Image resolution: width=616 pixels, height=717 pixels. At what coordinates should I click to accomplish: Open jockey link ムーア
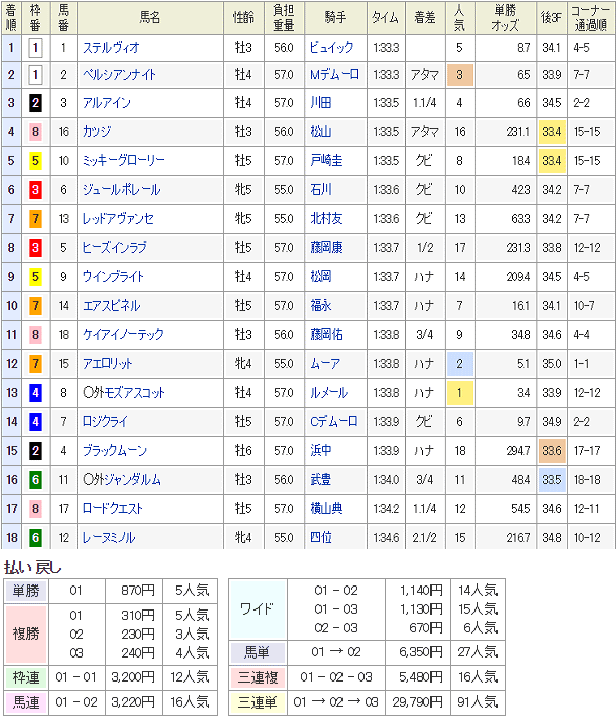click(x=325, y=364)
